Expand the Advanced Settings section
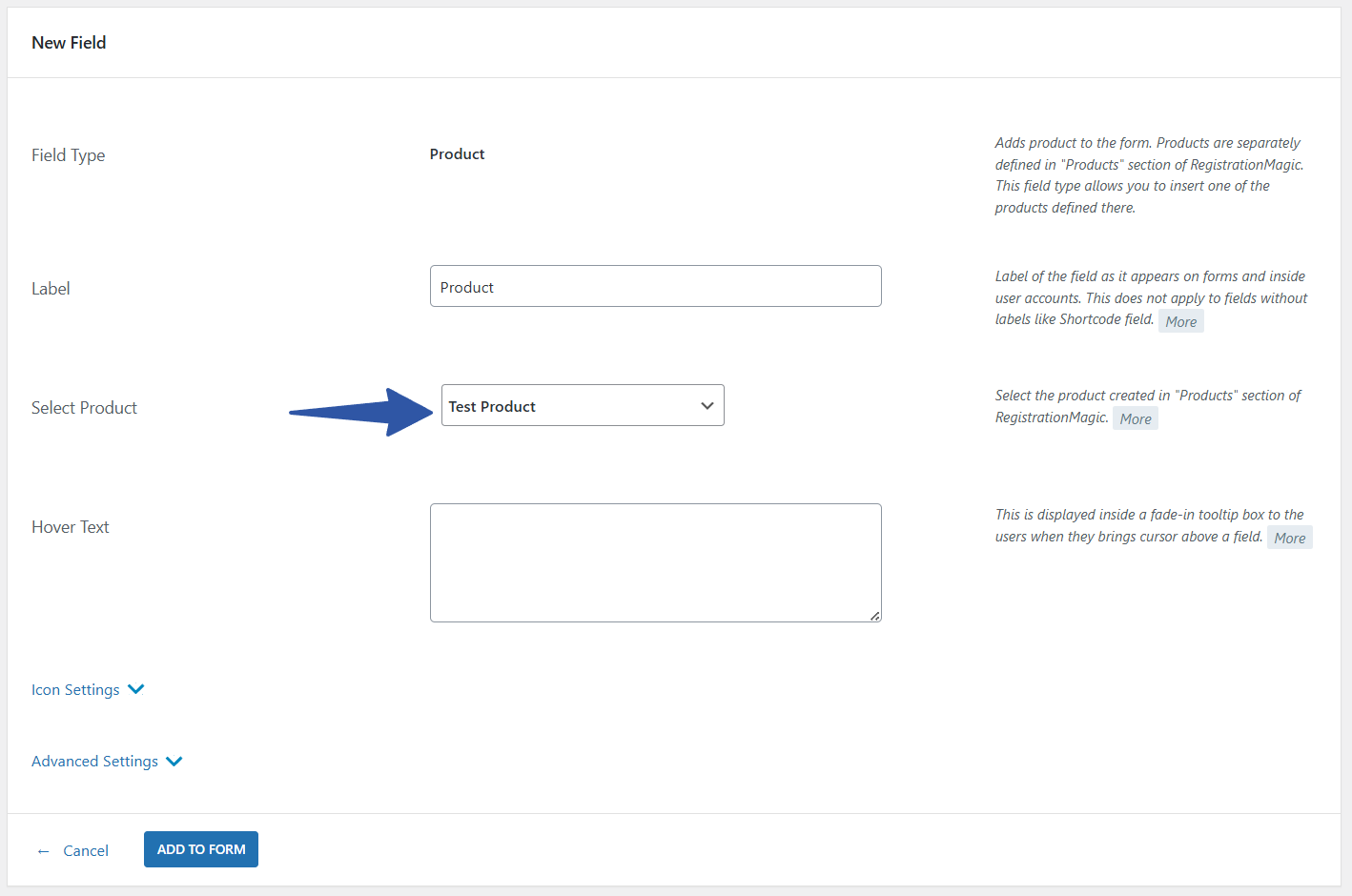 click(95, 762)
